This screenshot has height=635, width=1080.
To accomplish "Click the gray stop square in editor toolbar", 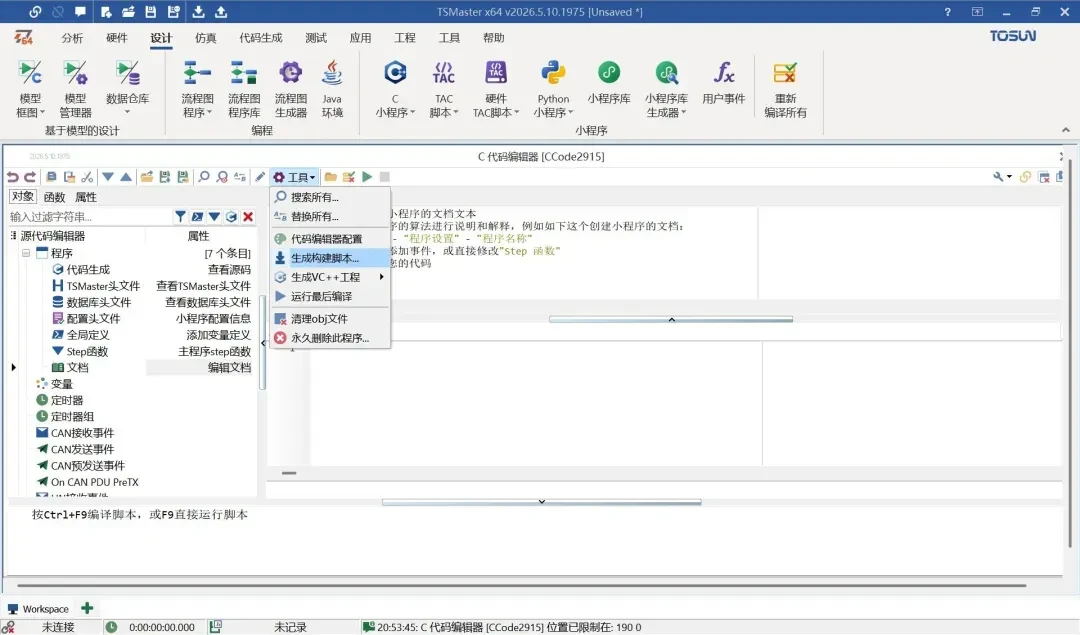I will pyautogui.click(x=385, y=177).
